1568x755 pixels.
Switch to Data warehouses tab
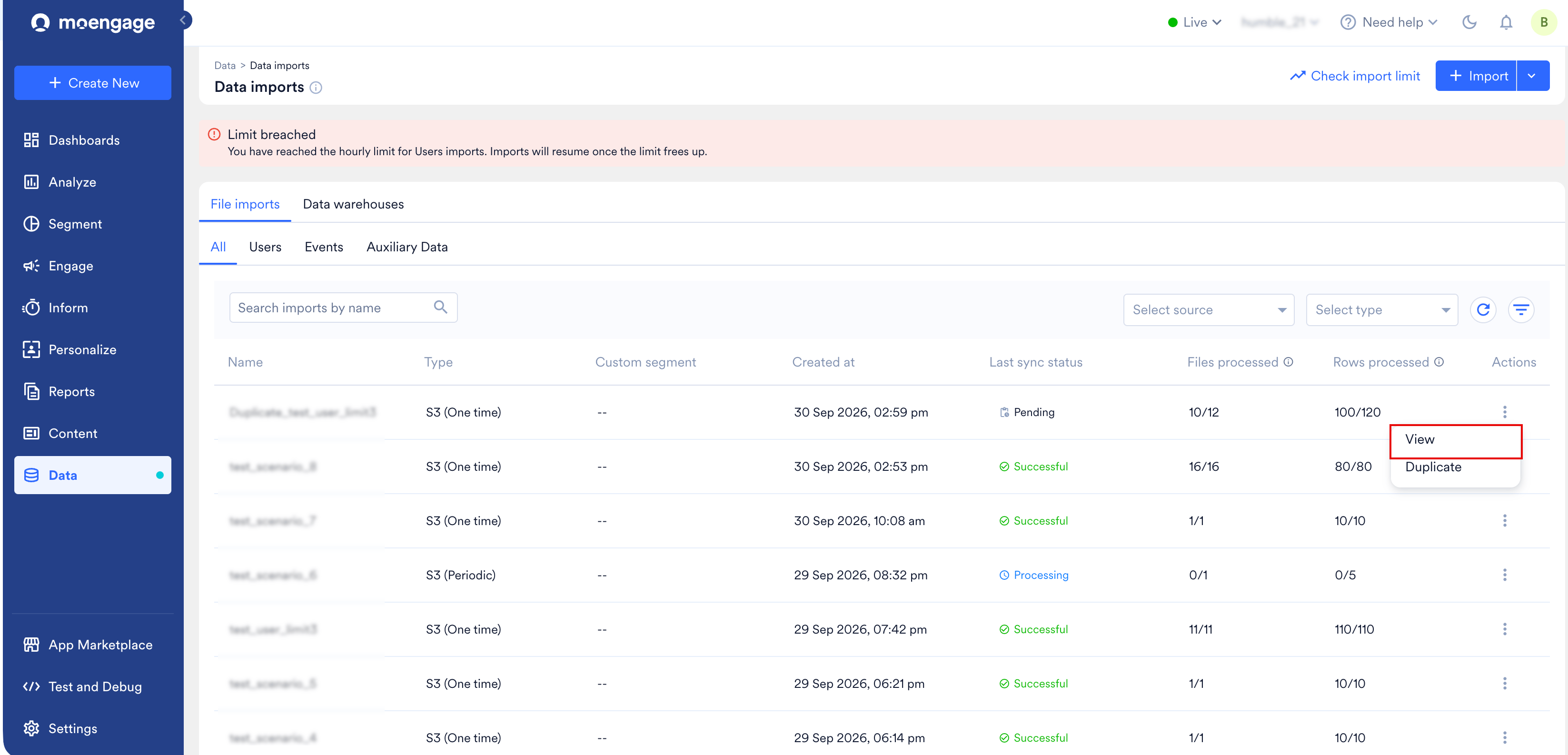(x=353, y=204)
